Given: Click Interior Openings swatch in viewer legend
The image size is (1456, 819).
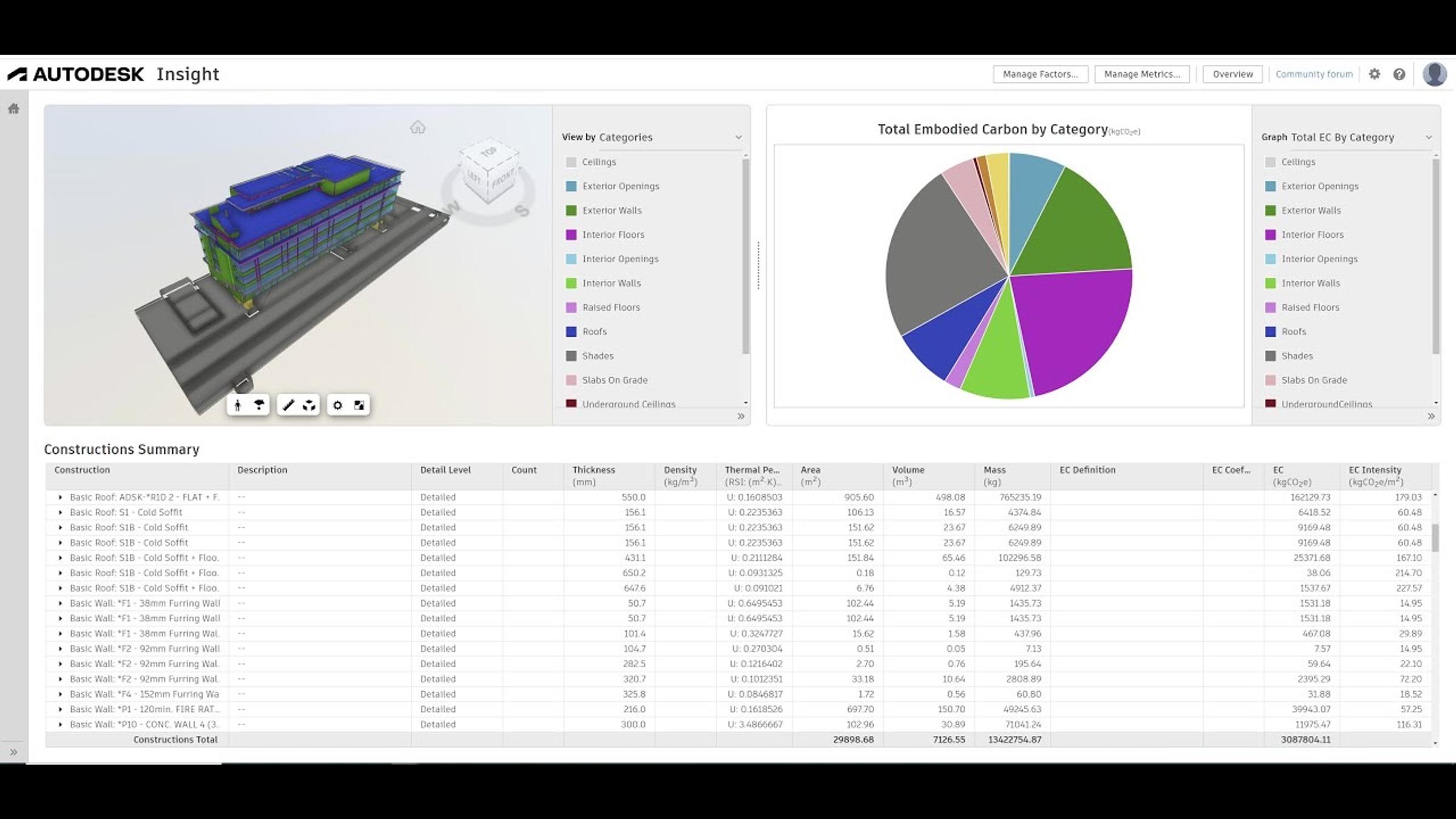Looking at the screenshot, I should pos(571,259).
